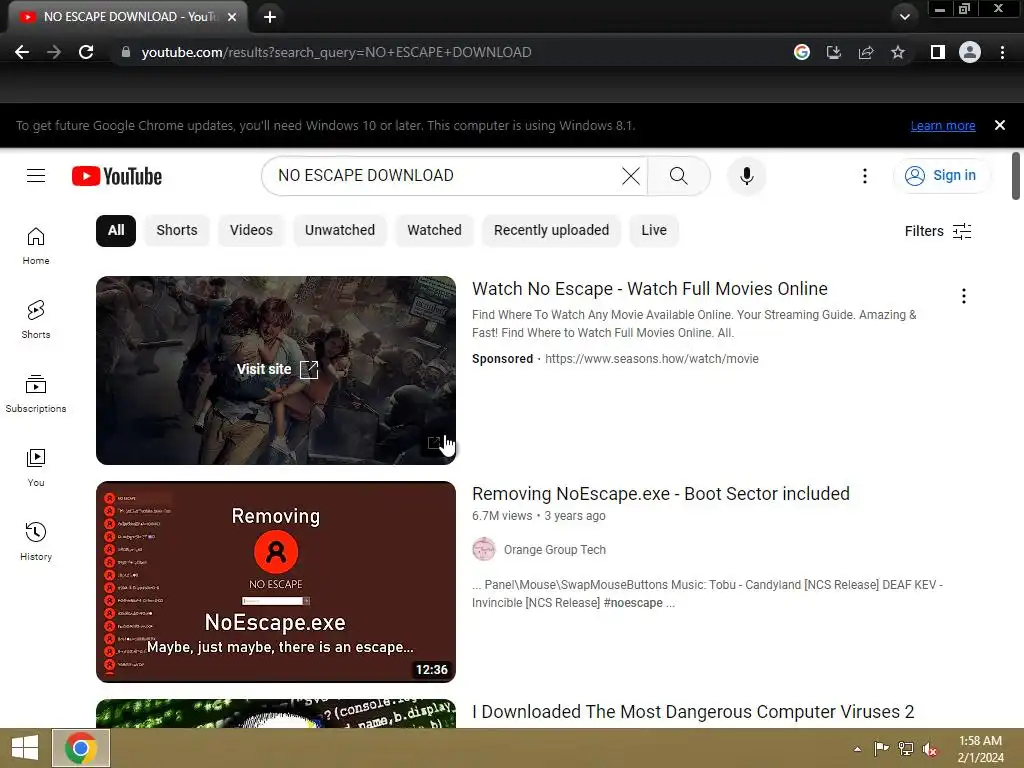This screenshot has height=768, width=1024.
Task: Clear the search query with the X
Action: coord(631,176)
